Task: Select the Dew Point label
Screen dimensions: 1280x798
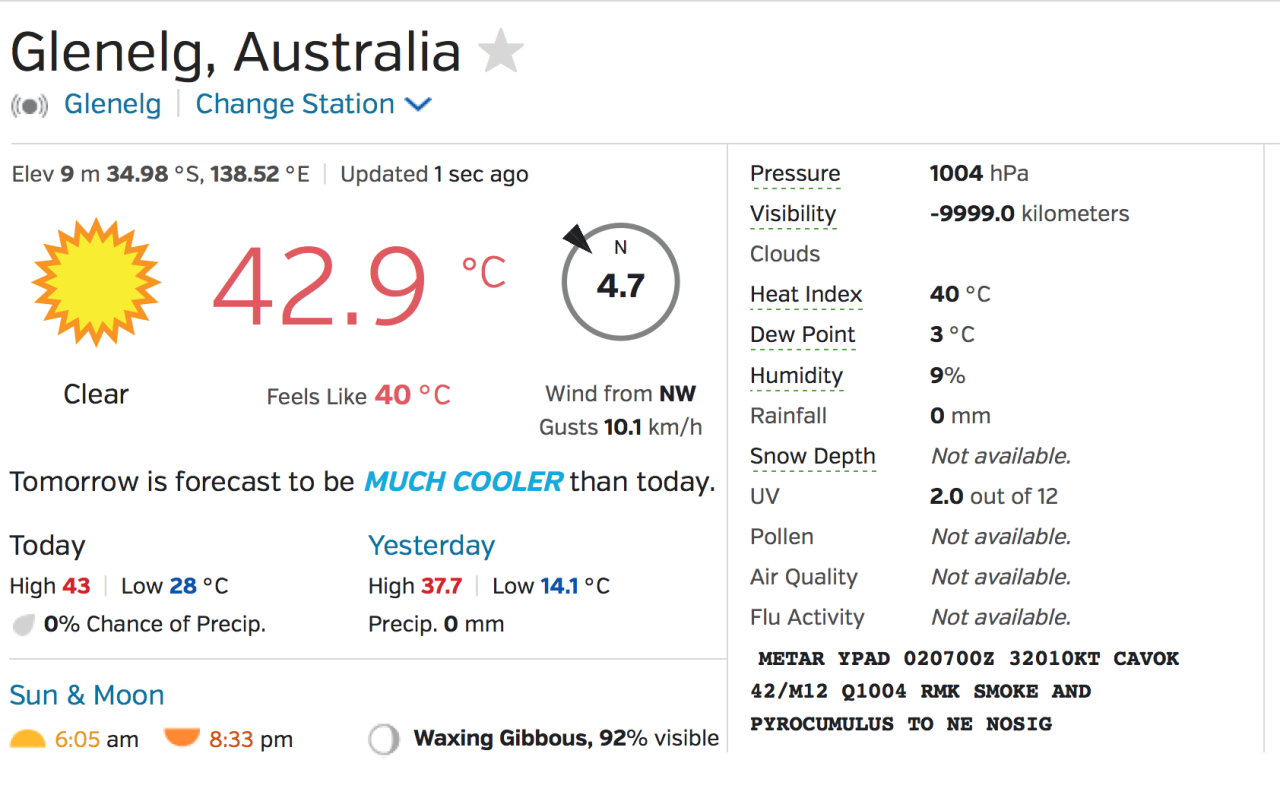Action: tap(803, 335)
